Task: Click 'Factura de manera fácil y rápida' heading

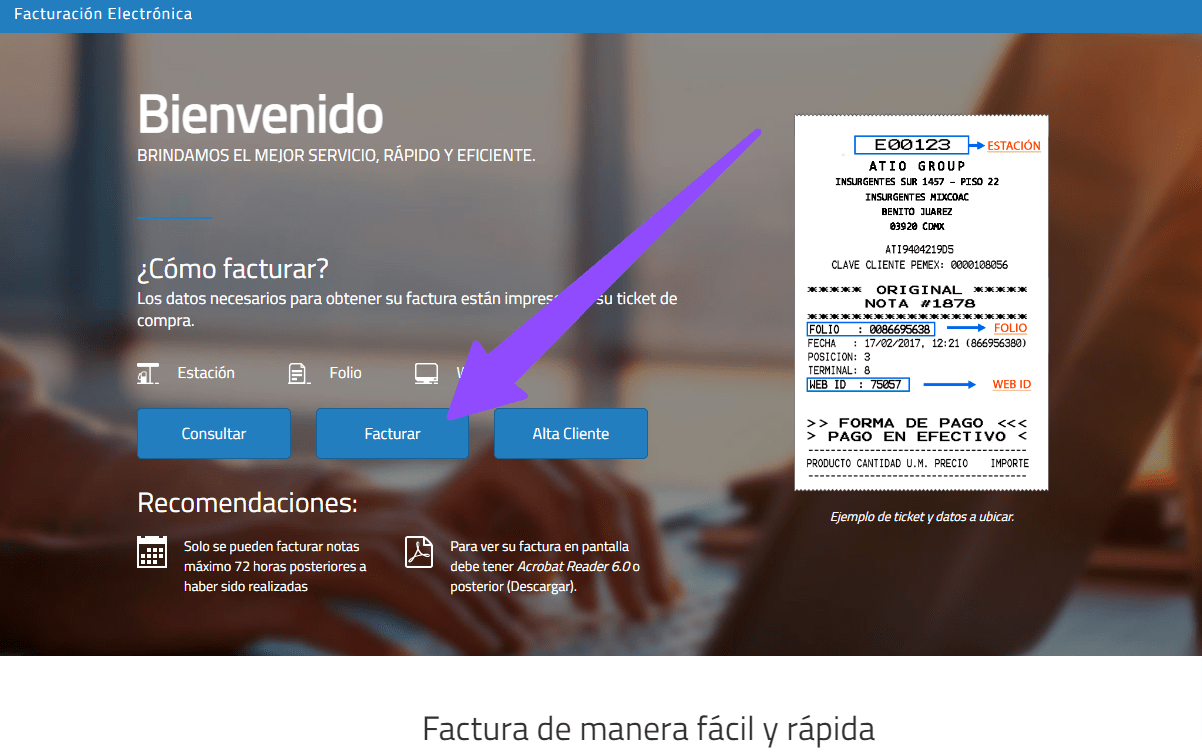Action: pos(649,728)
